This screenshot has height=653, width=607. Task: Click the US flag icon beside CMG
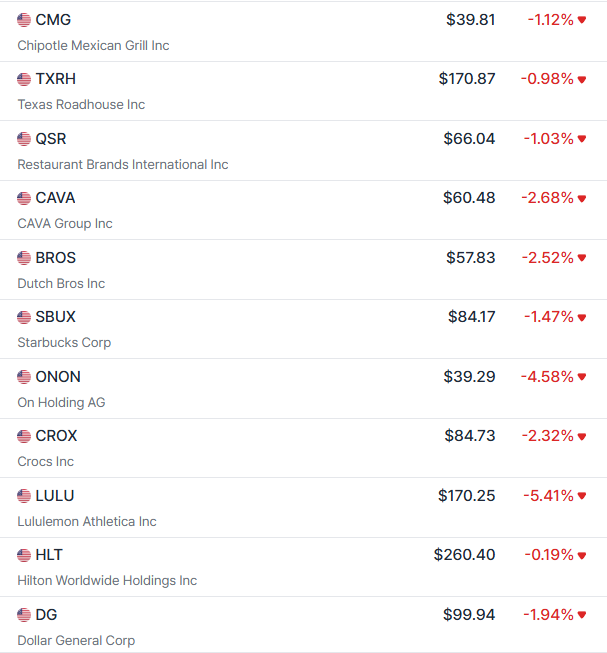pyautogui.click(x=24, y=20)
